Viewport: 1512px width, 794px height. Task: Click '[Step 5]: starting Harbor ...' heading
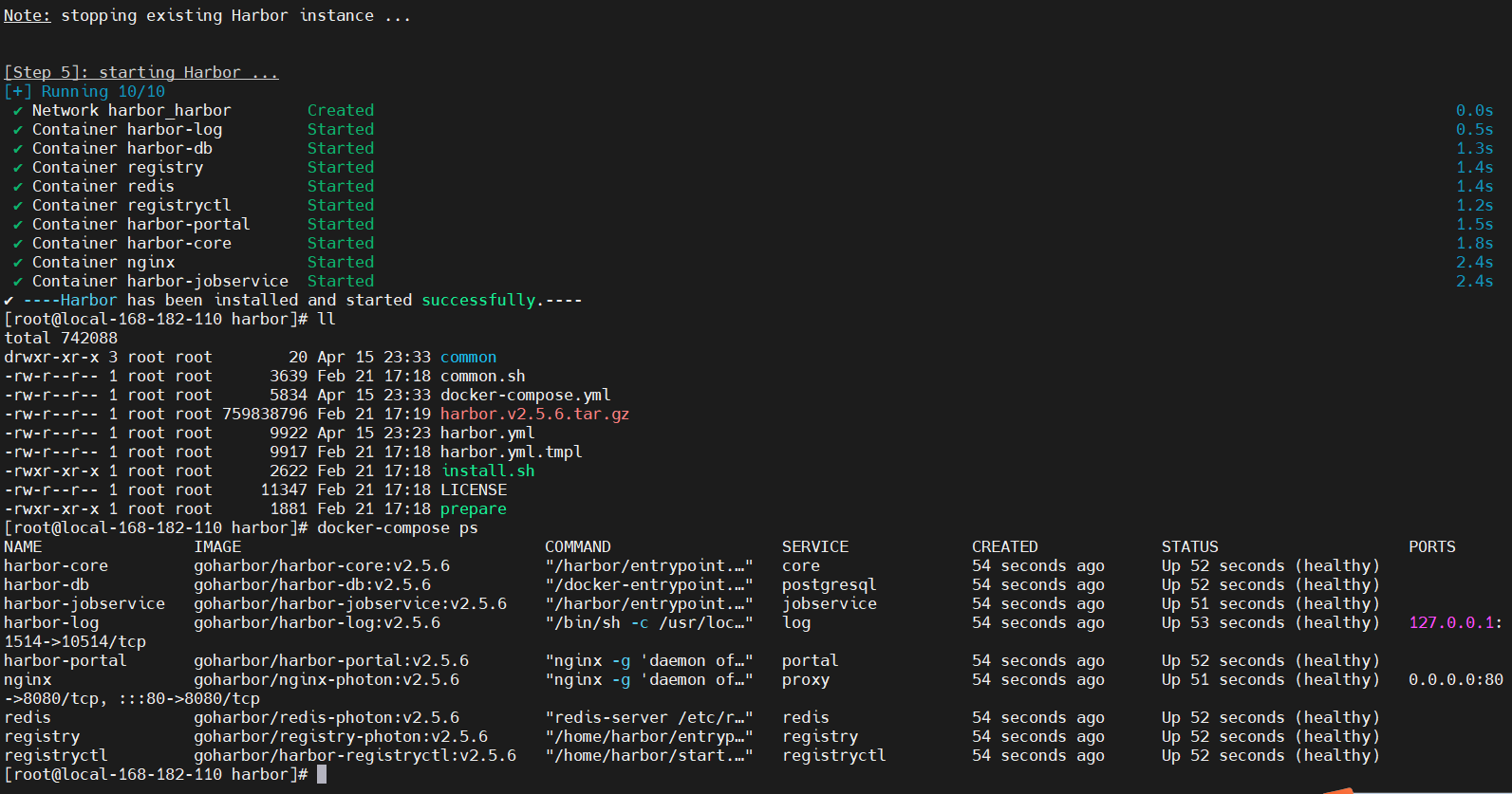tap(141, 73)
